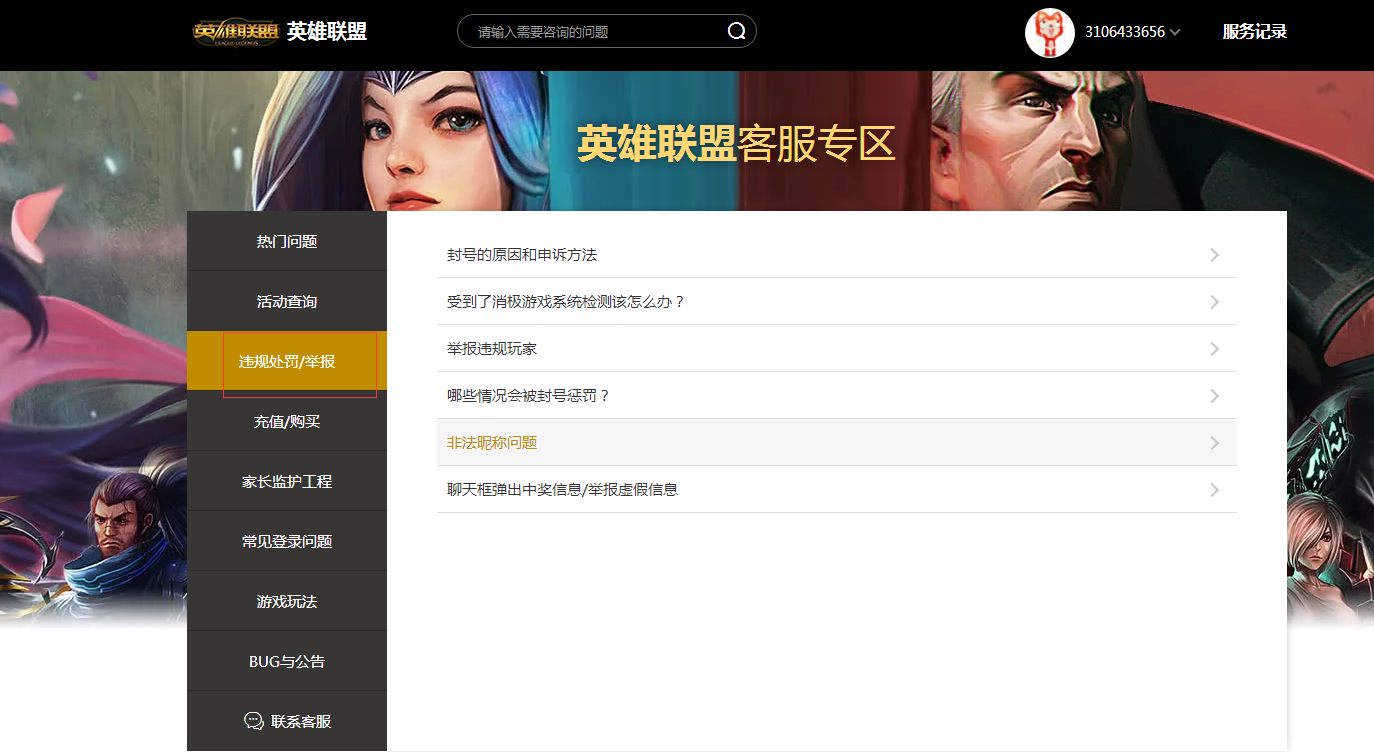The width and height of the screenshot is (1374, 752).
Task: Open the 联系客服 contact entry
Action: [287, 721]
